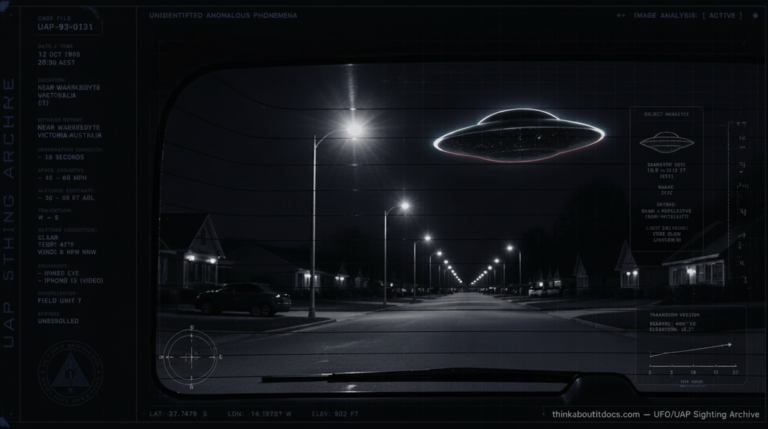The height and width of the screenshot is (429, 768).
Task: Click the 'LON:' longitude readout
Action: click(x=260, y=414)
